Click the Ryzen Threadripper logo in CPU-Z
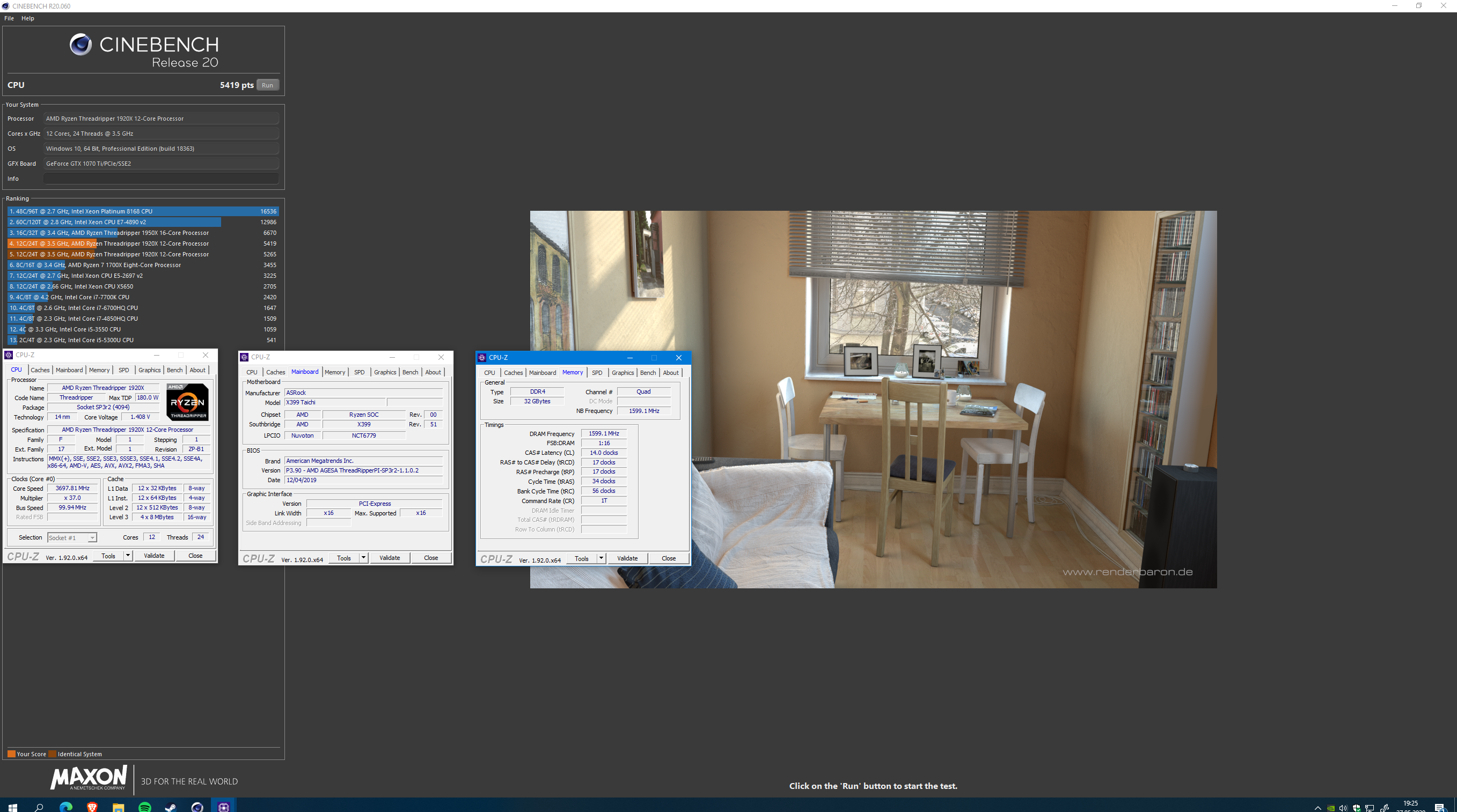This screenshot has width=1457, height=812. click(187, 402)
